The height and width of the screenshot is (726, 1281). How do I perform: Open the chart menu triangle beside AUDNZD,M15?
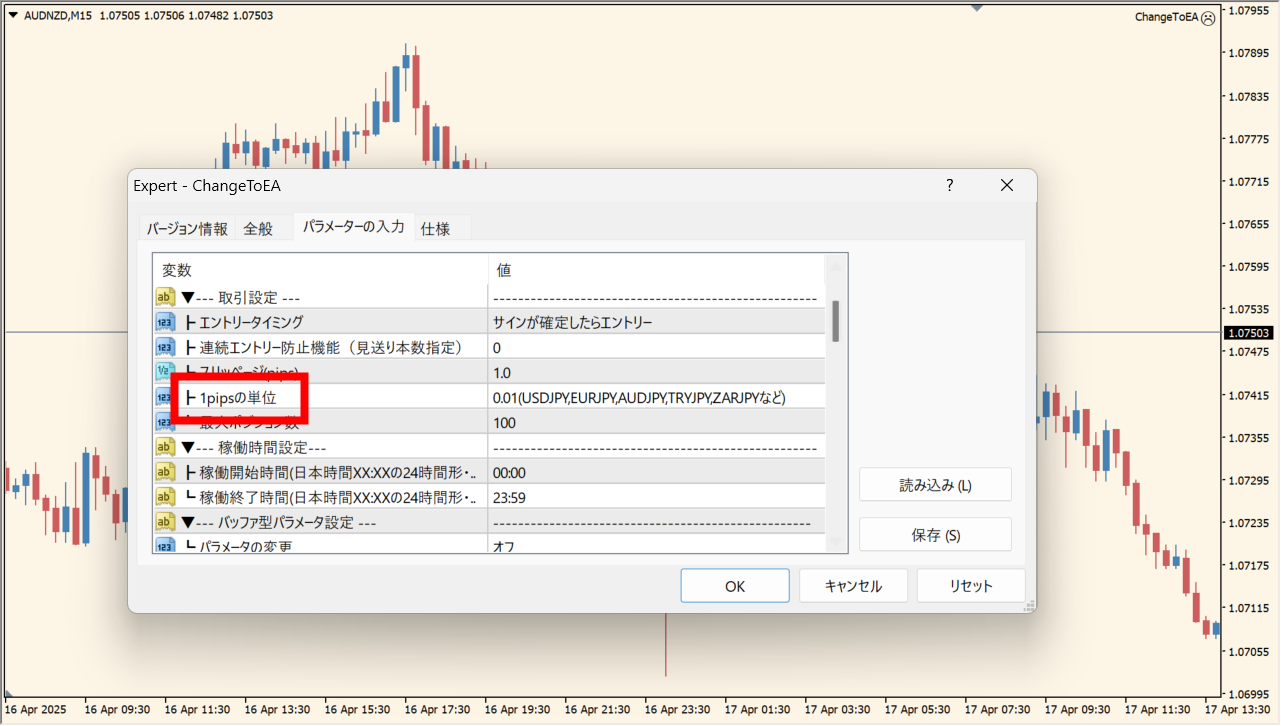pyautogui.click(x=12, y=15)
